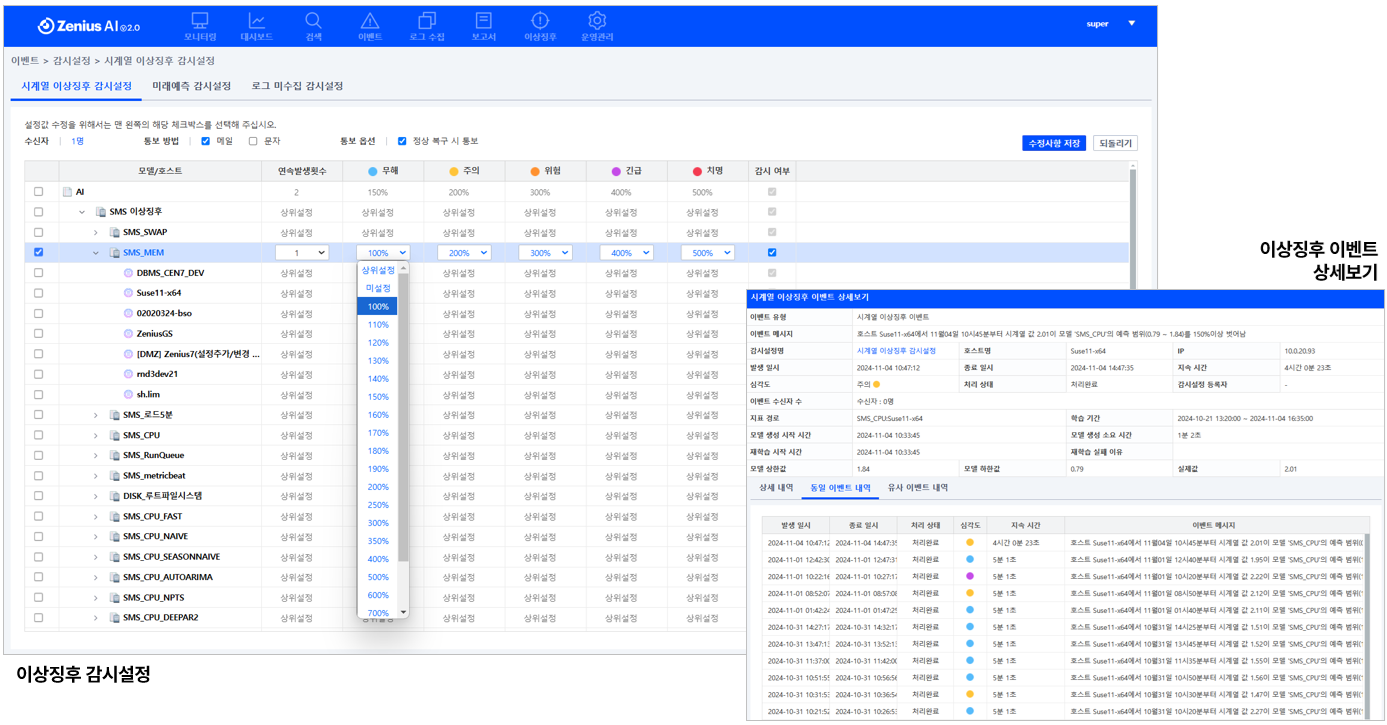Viewport: 1387px width, 725px height.
Task: Switch to 로그 미수집 감시설정 tab
Action: 297,86
